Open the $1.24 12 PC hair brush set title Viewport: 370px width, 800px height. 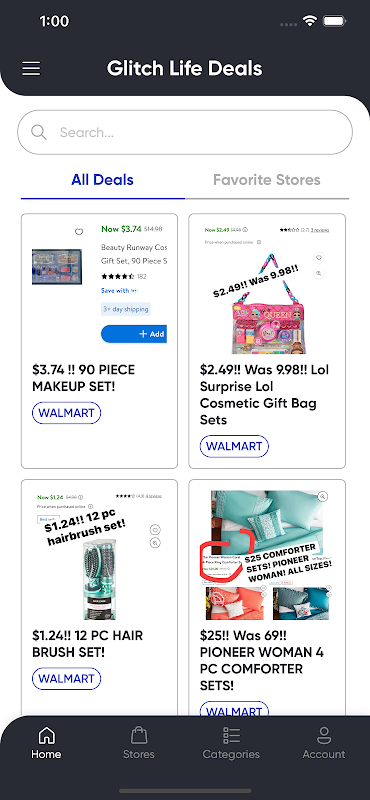(x=88, y=644)
